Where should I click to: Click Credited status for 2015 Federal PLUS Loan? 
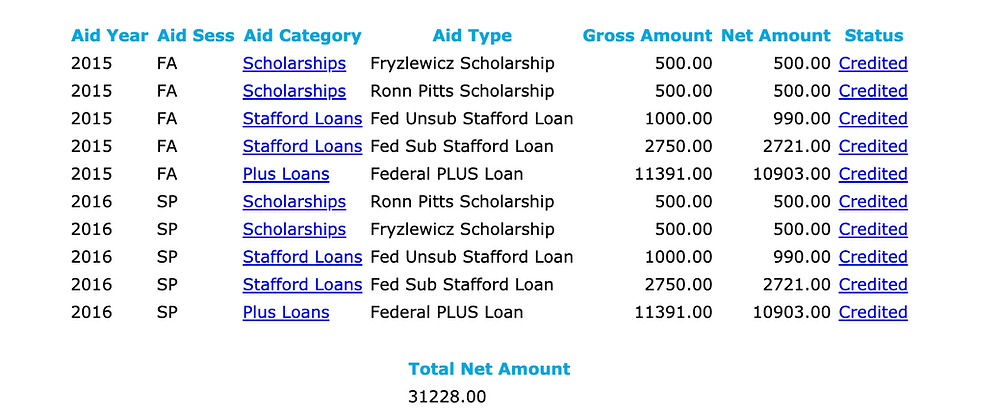[873, 174]
